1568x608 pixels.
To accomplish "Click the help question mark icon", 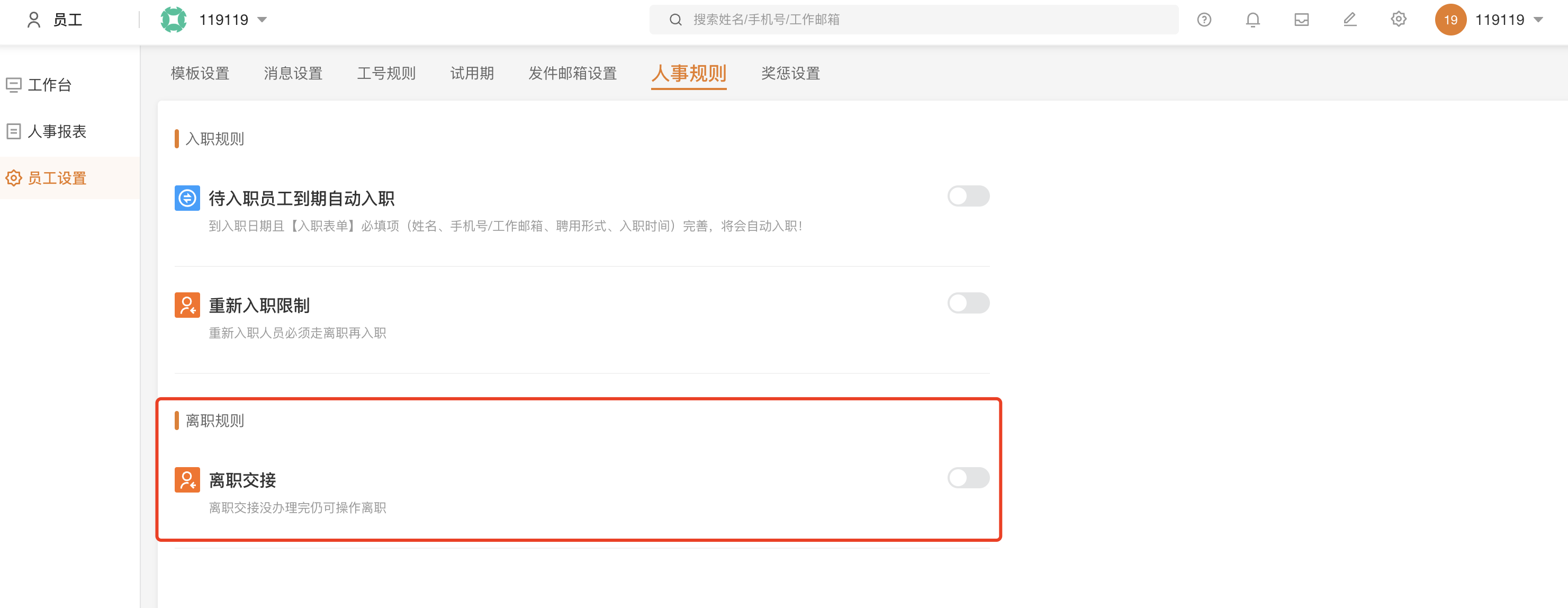I will 1203,20.
